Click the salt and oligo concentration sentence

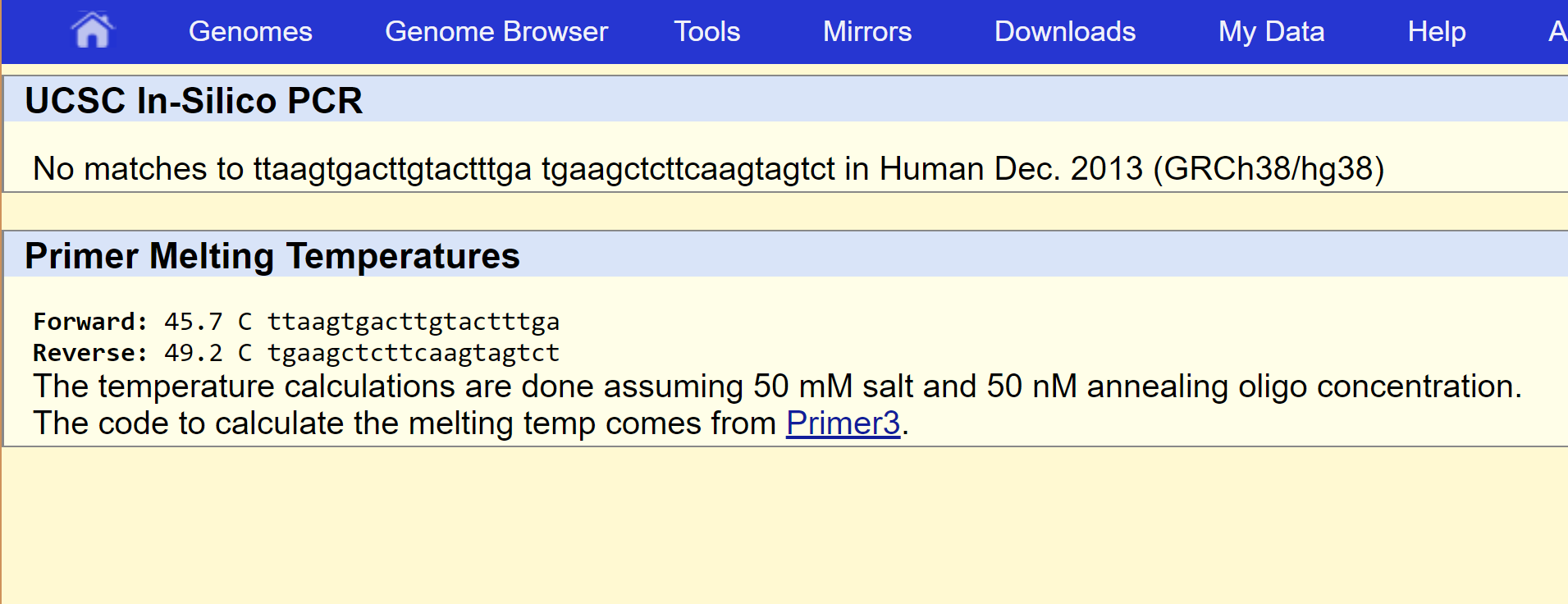click(x=776, y=387)
